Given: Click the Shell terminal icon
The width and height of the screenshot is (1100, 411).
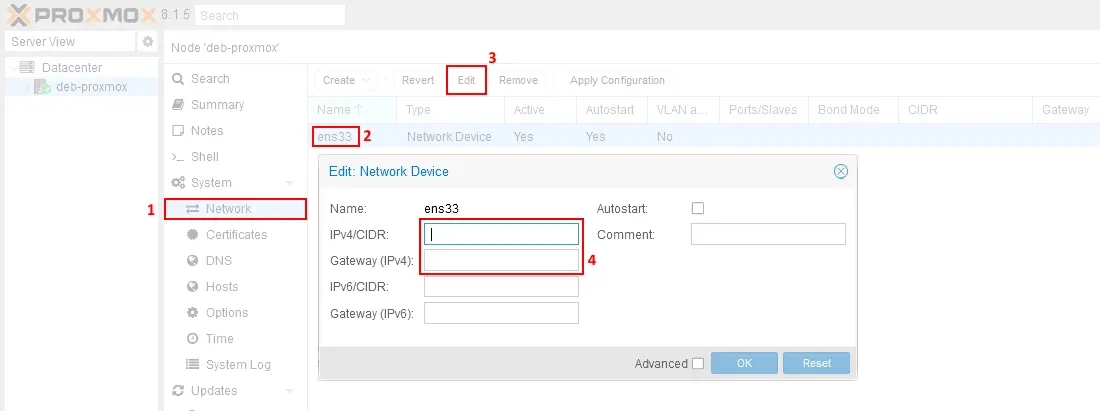Looking at the screenshot, I should pos(178,157).
